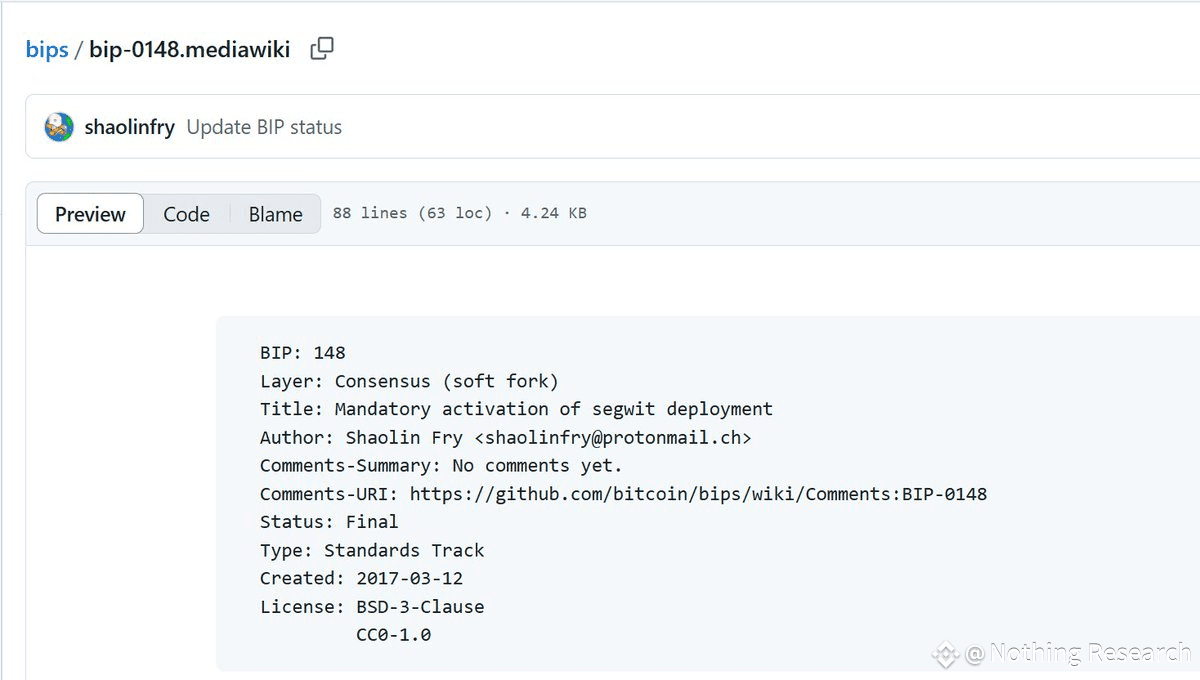Click the "Status: Final" line
This screenshot has height=680, width=1200.
(x=329, y=522)
